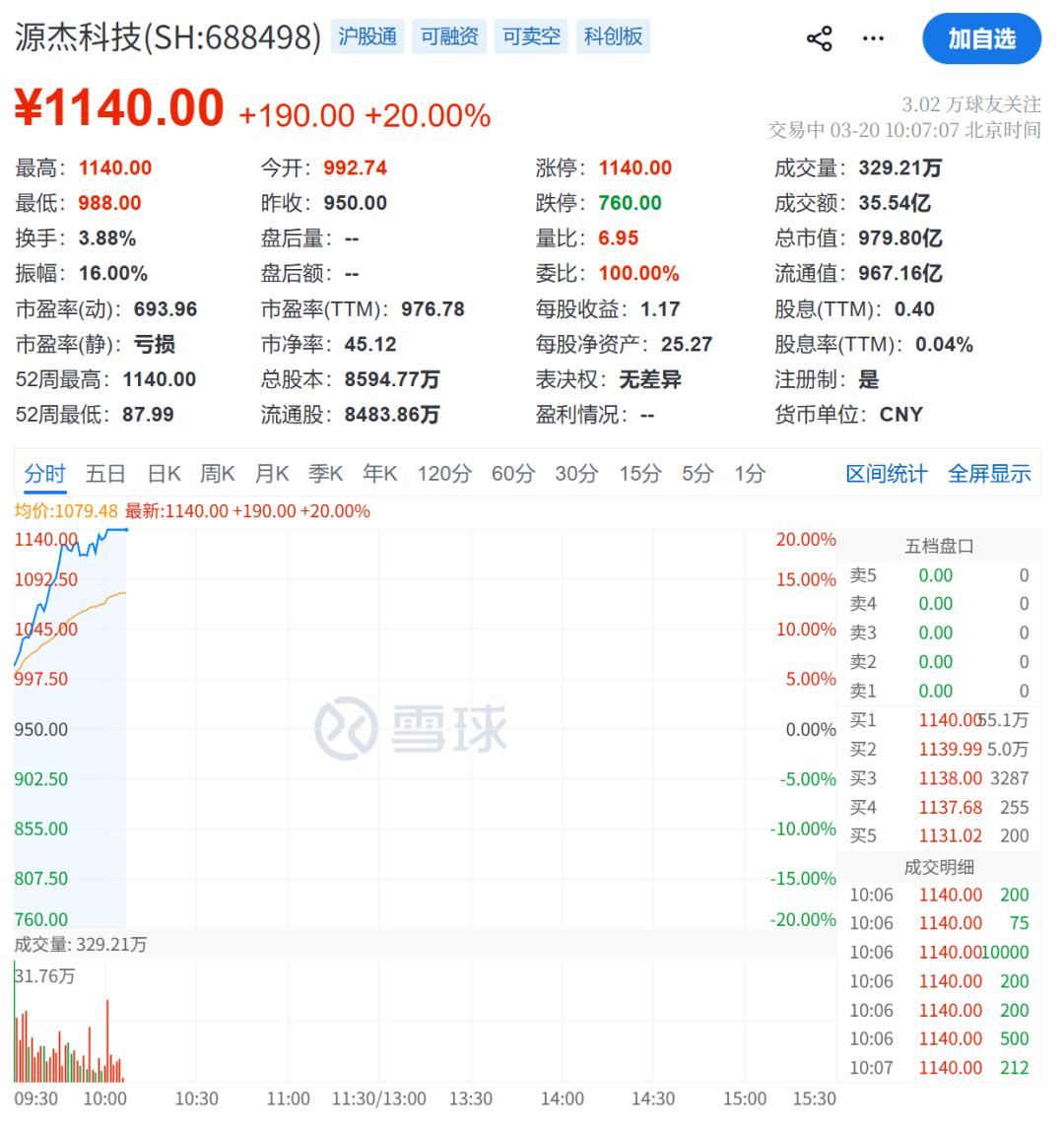Select the 季K tab
1064x1128 pixels.
point(325,473)
